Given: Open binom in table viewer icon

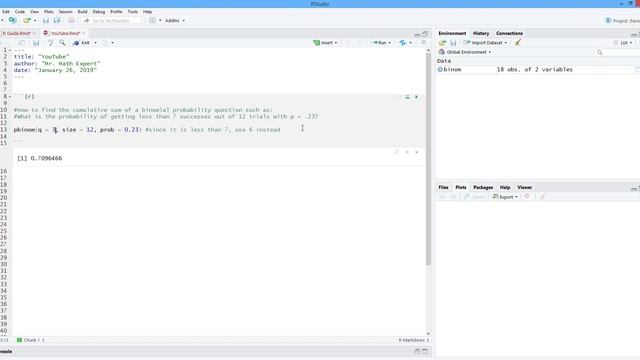Looking at the screenshot, I should click(x=637, y=70).
